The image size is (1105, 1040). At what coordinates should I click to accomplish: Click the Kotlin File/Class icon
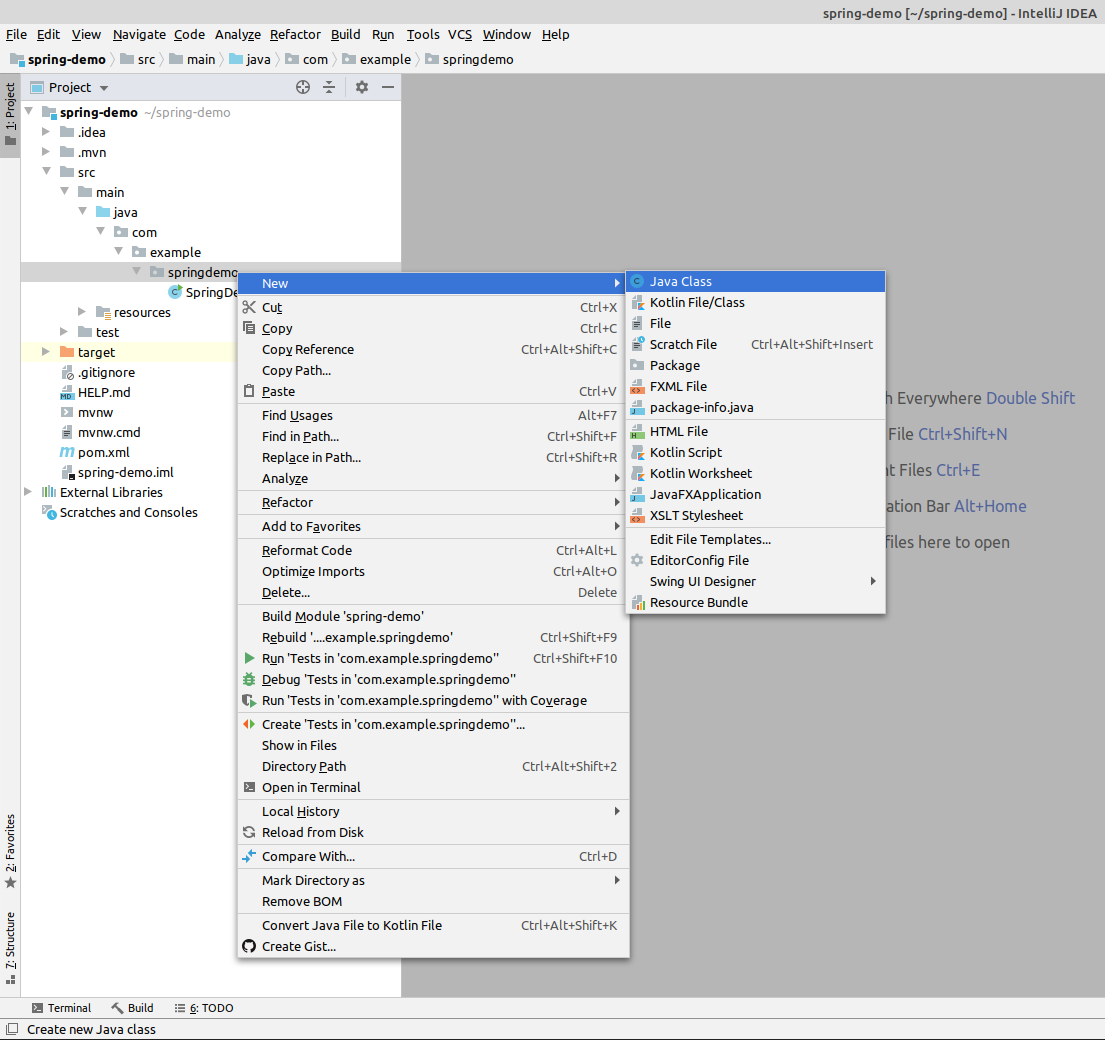tap(637, 302)
